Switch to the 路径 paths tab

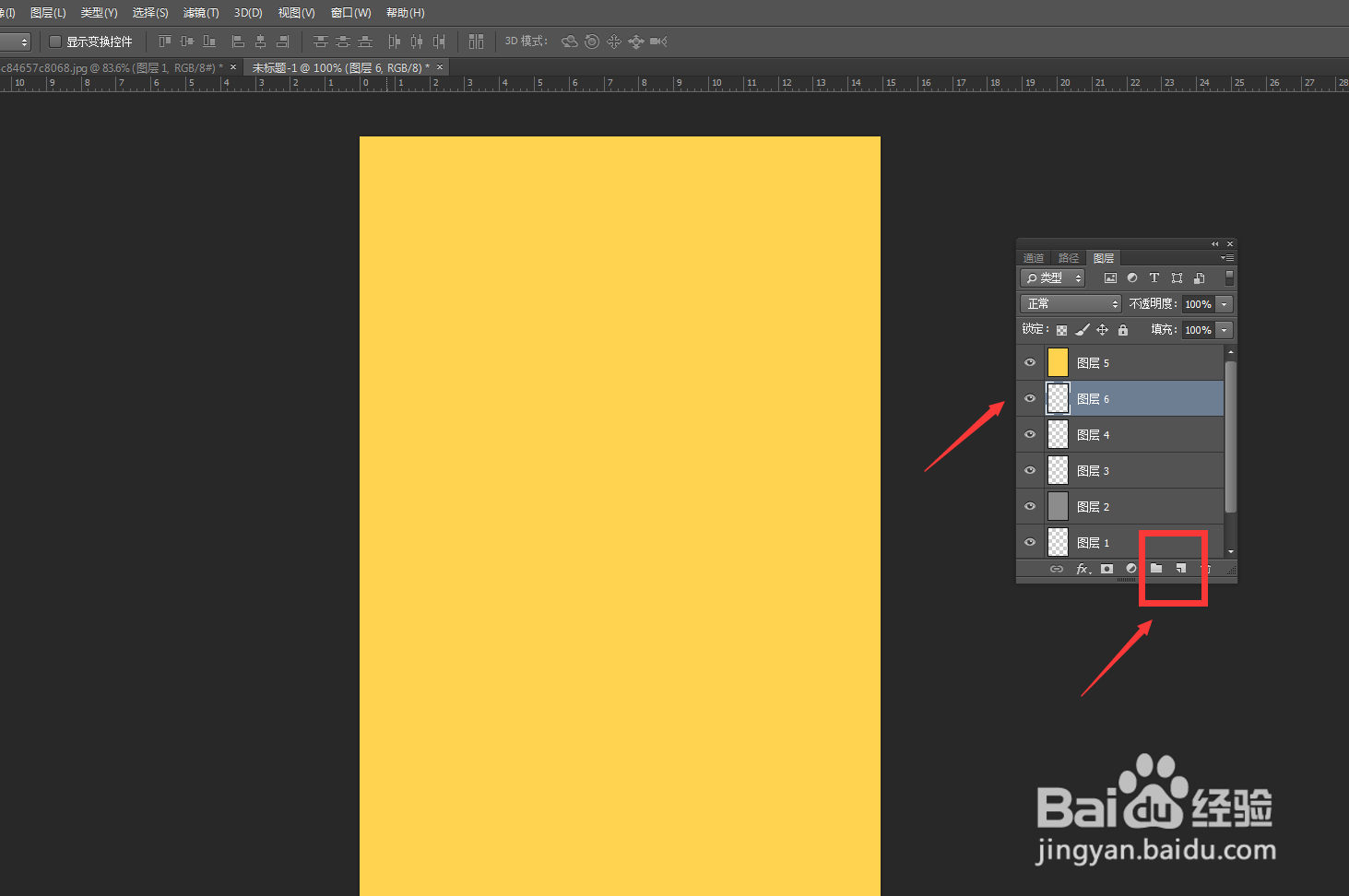1069,258
